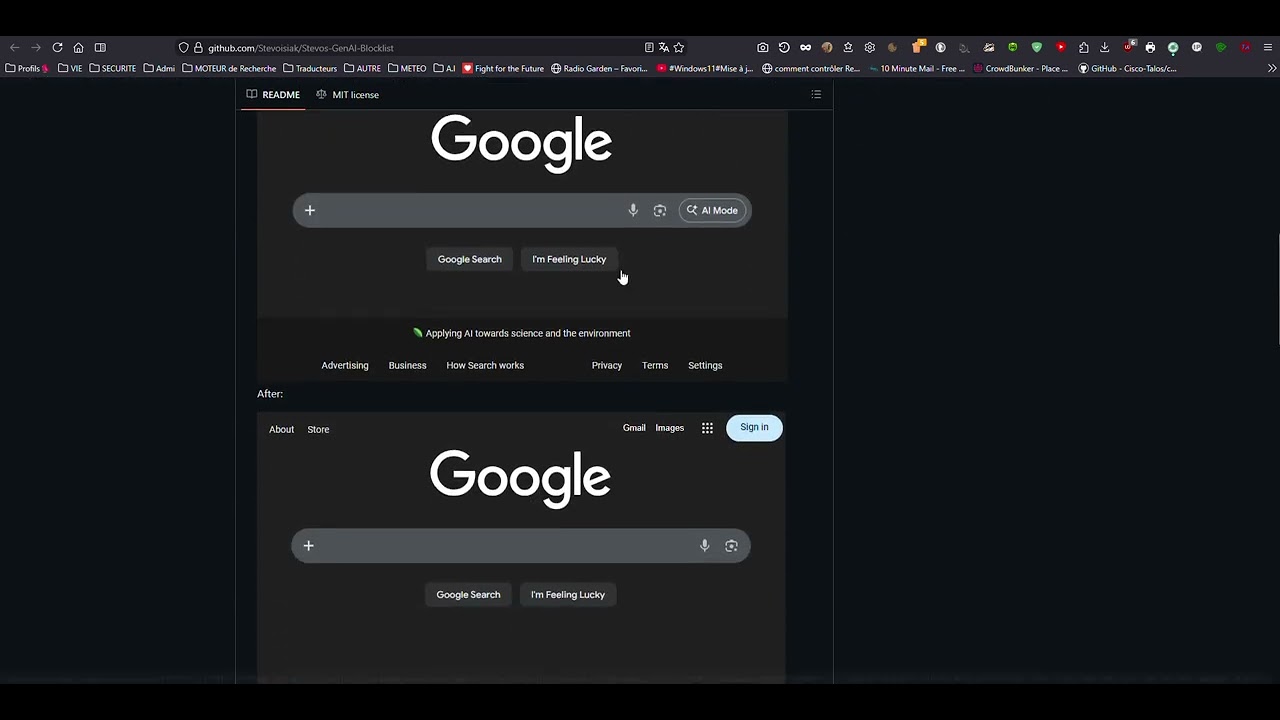The height and width of the screenshot is (720, 1280).
Task: Click image search lens in upper Google bar
Action: 660,210
